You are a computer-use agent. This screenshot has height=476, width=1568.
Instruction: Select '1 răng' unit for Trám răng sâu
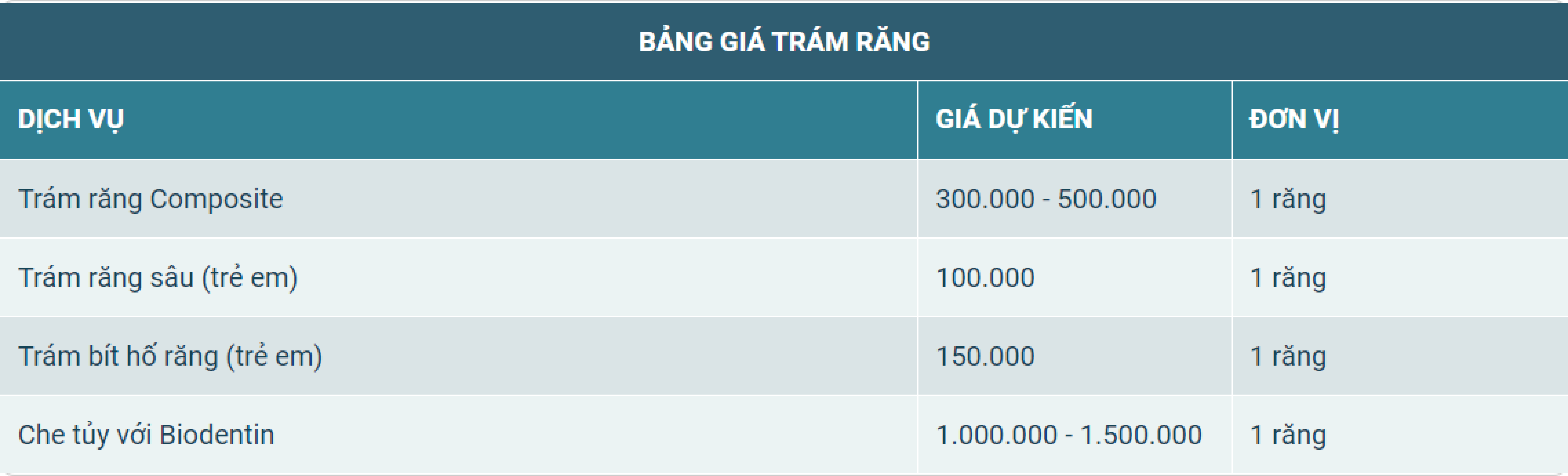click(x=1287, y=278)
